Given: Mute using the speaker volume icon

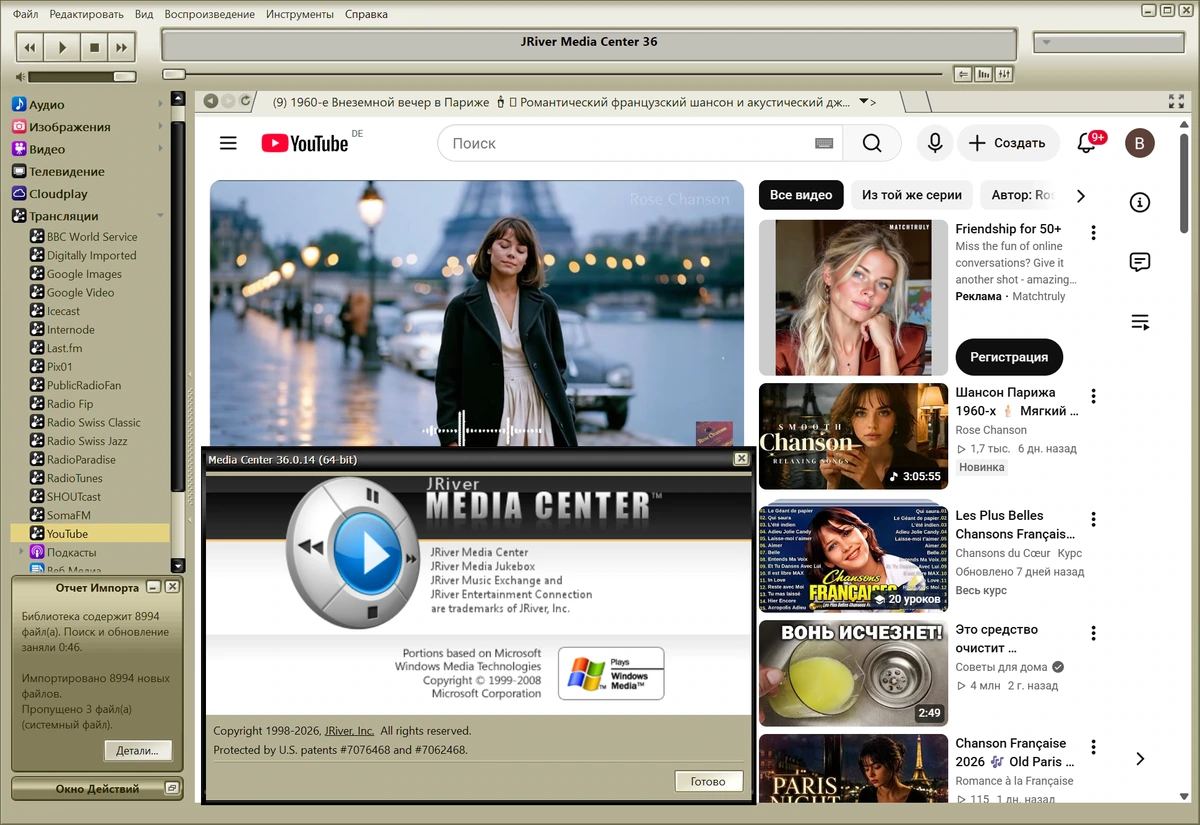Looking at the screenshot, I should [20, 76].
